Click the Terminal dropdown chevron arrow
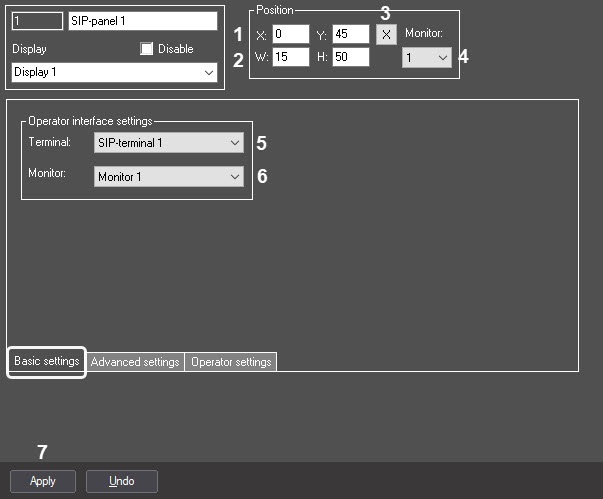Screen dimensions: 603x499 coord(235,143)
